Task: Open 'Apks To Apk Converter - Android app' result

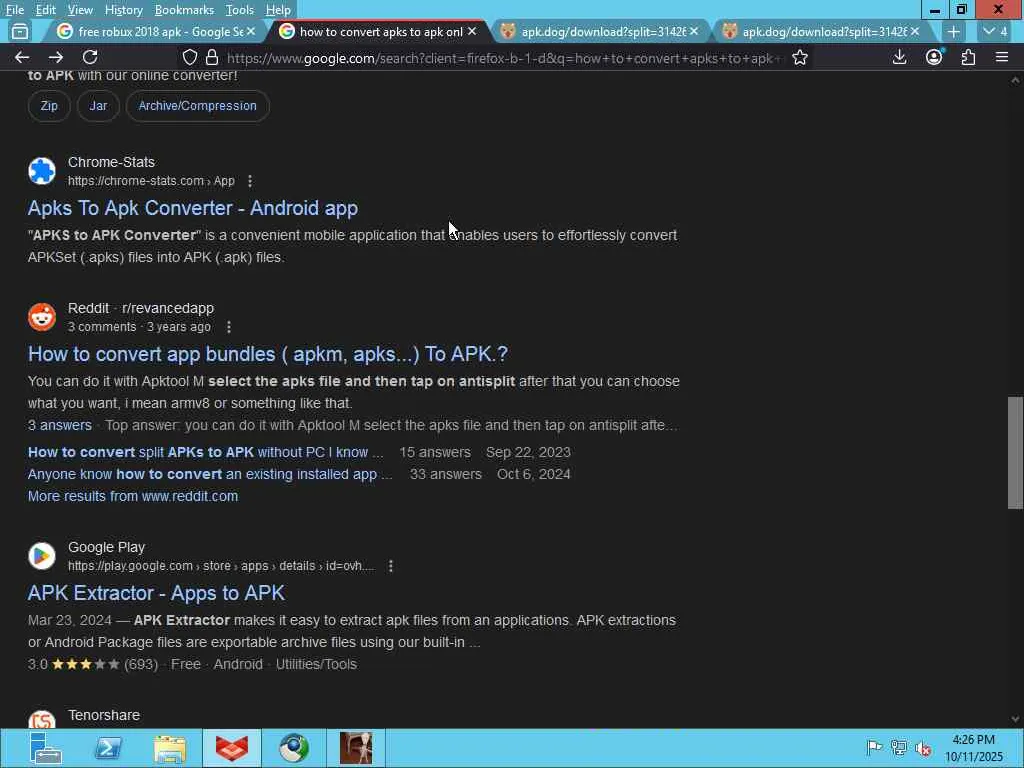Action: click(x=193, y=208)
